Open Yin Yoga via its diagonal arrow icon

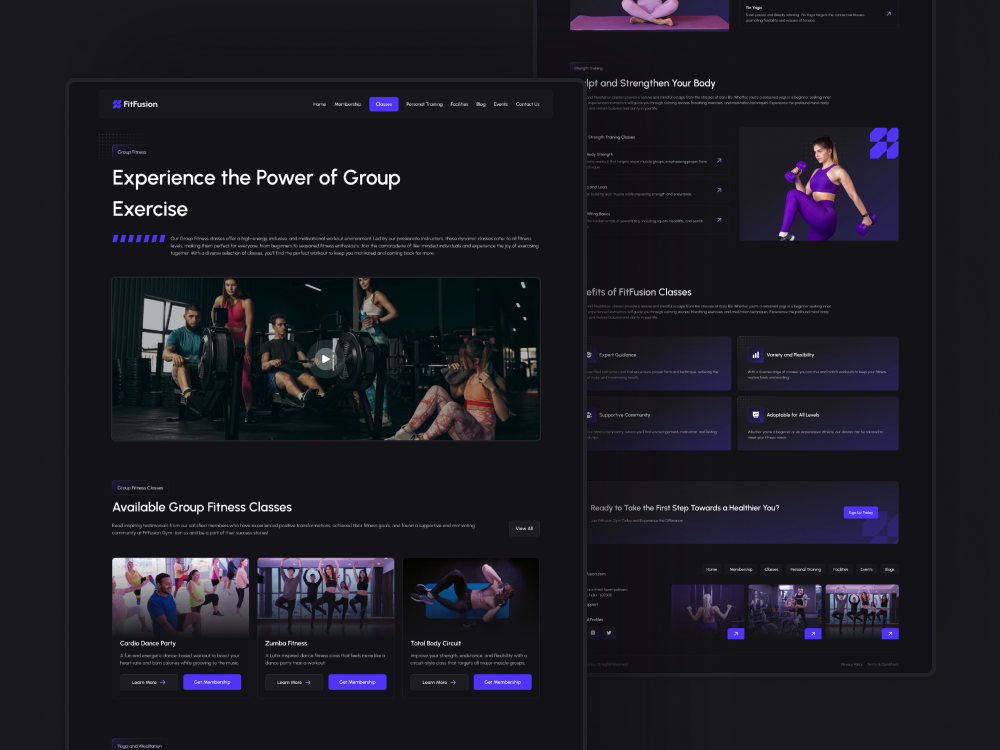pyautogui.click(x=888, y=12)
